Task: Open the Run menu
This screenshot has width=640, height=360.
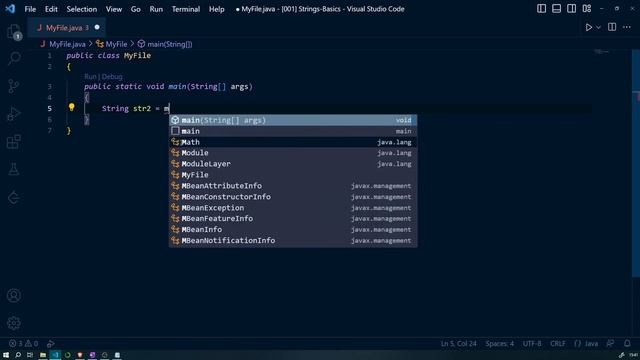Action: 156,9
